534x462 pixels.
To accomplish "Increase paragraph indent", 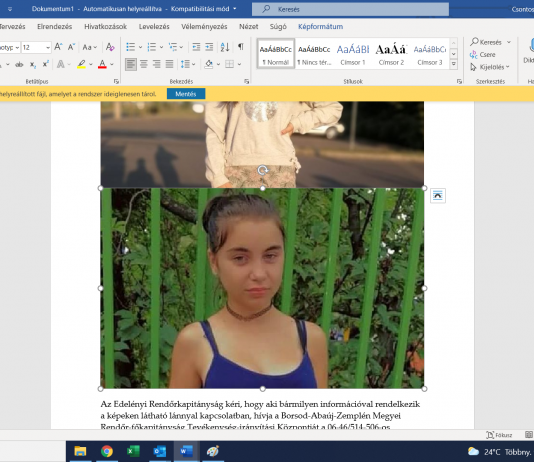I will pyautogui.click(x=209, y=47).
